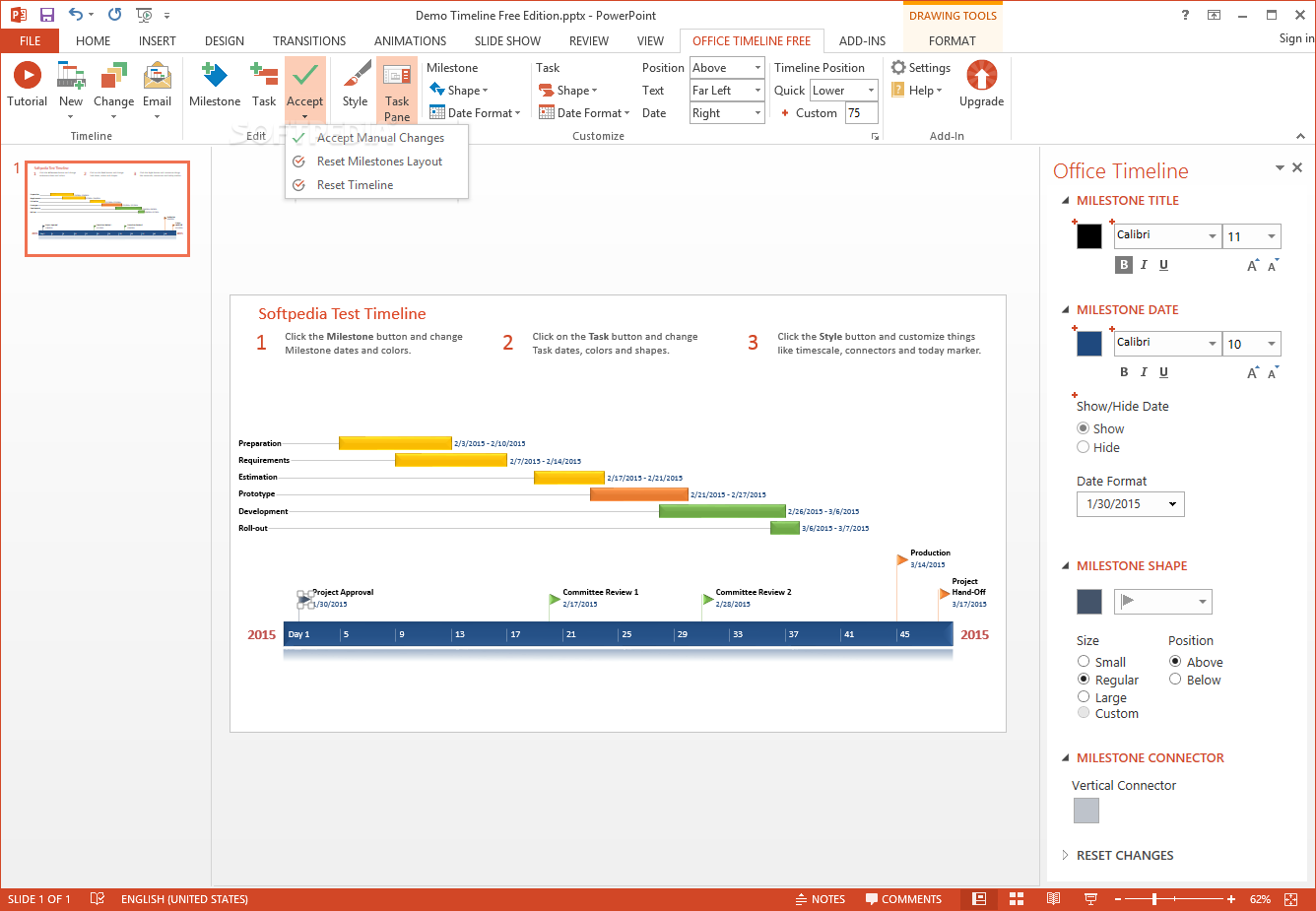The width and height of the screenshot is (1316, 911).
Task: Click Production milestone flag on timeline
Action: 902,559
